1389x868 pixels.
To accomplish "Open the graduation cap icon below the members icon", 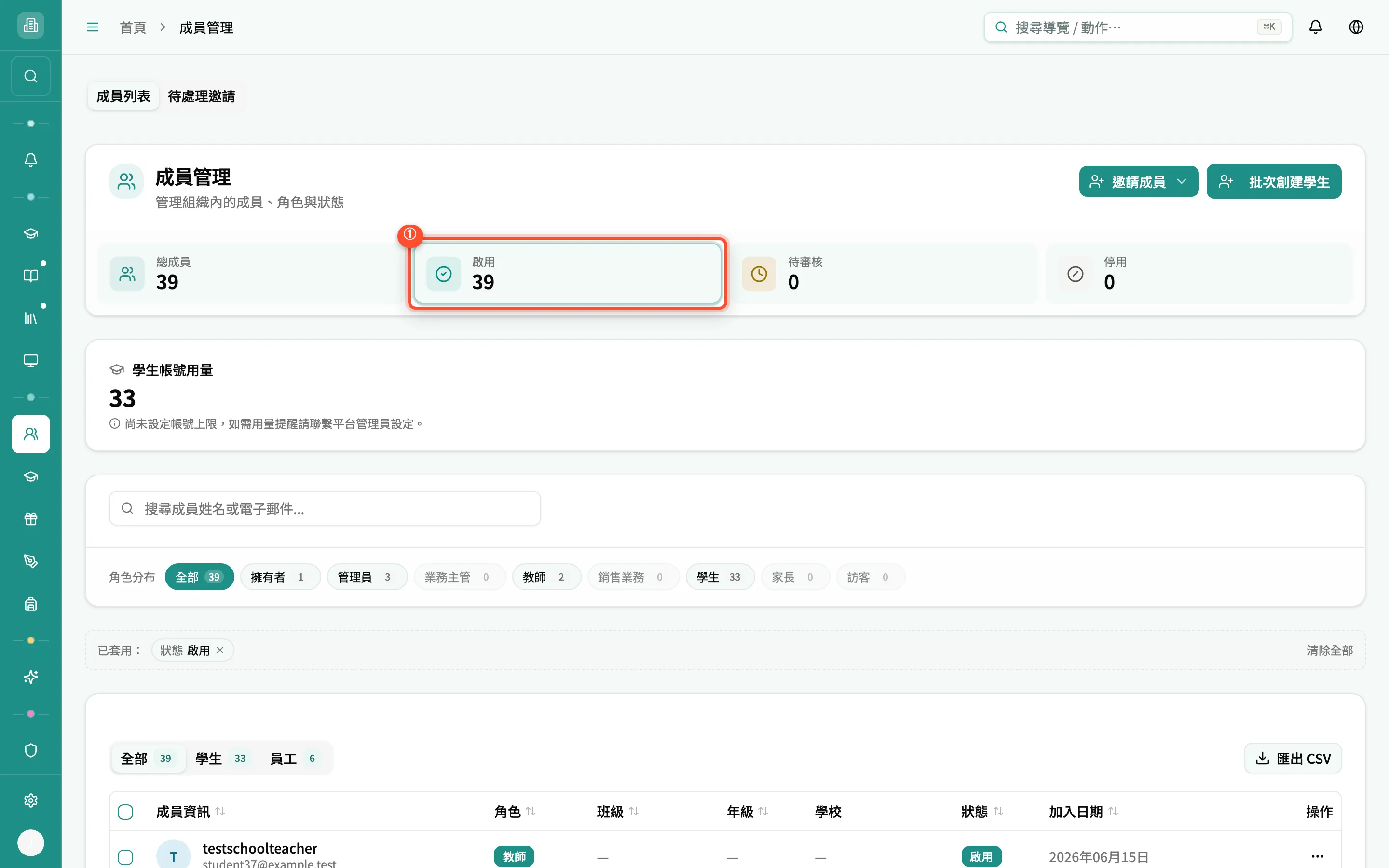I will 30,476.
